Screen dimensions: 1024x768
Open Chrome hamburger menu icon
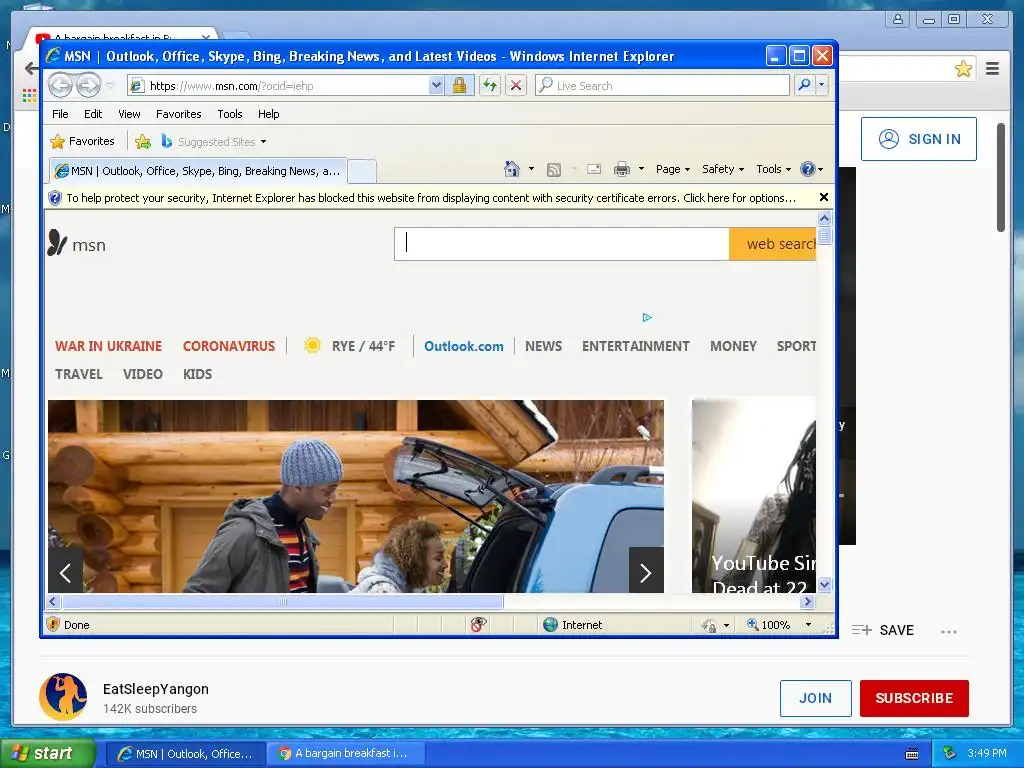993,69
